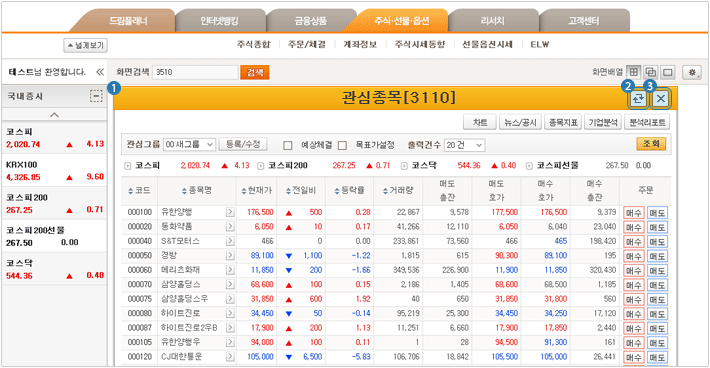This screenshot has width=710, height=368.
Task: Open the gear settings icon
Action: tap(692, 72)
